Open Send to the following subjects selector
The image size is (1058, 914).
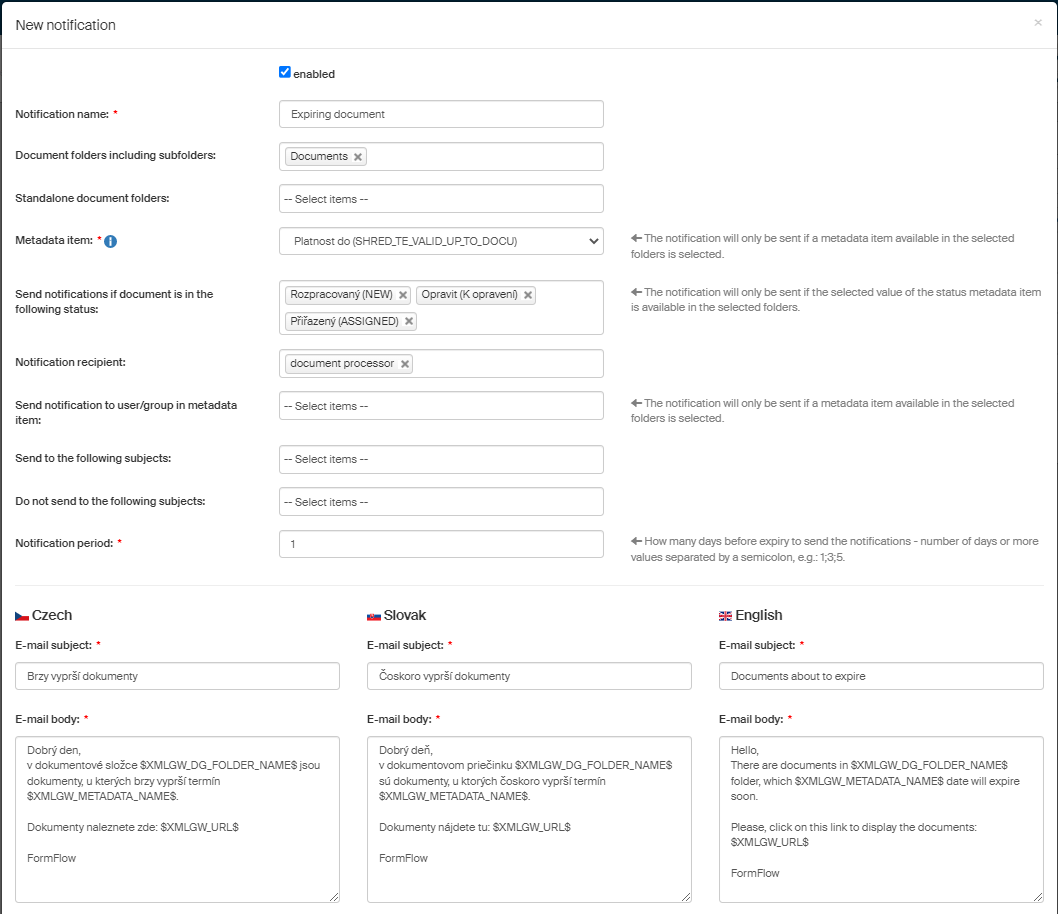point(441,459)
